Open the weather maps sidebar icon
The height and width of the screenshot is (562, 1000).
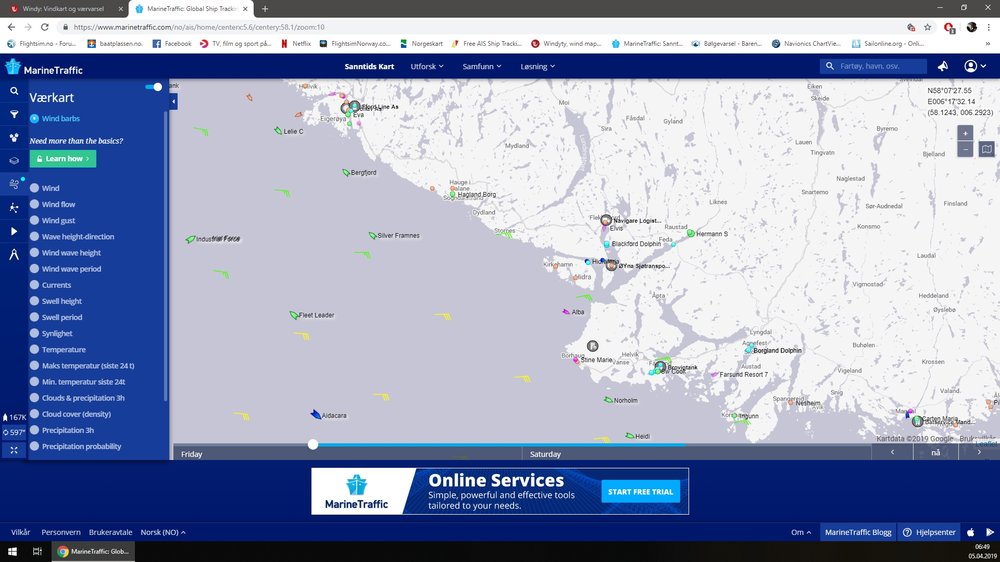[x=14, y=184]
